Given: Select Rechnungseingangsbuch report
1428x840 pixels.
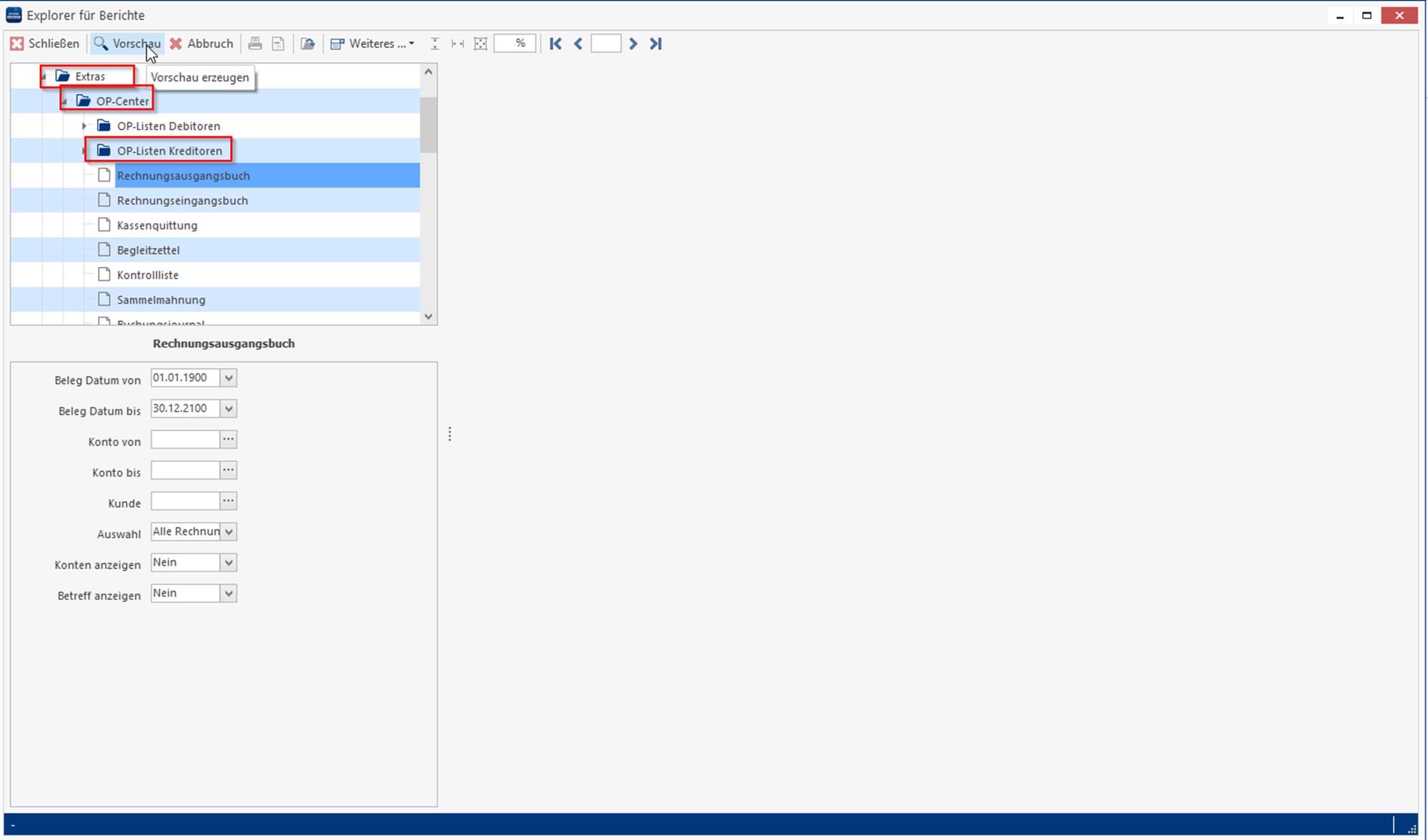Looking at the screenshot, I should point(182,201).
